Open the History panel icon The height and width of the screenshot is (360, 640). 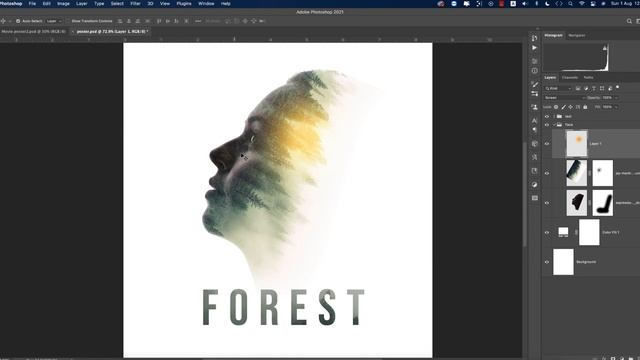point(535,38)
